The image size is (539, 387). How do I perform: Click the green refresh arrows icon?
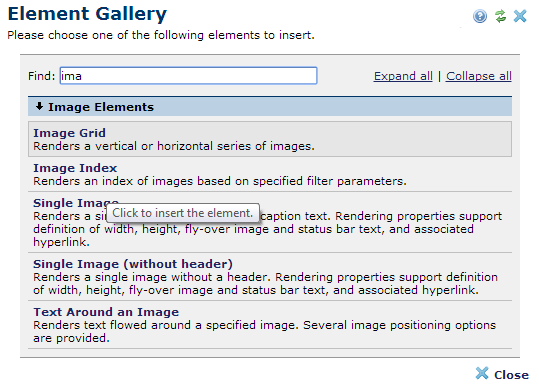[500, 16]
